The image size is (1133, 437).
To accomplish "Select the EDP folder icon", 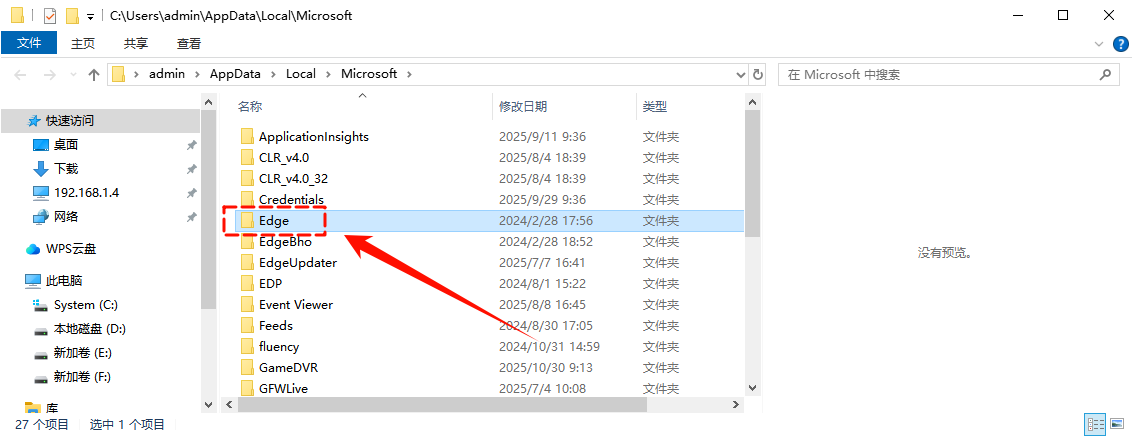I will click(247, 284).
